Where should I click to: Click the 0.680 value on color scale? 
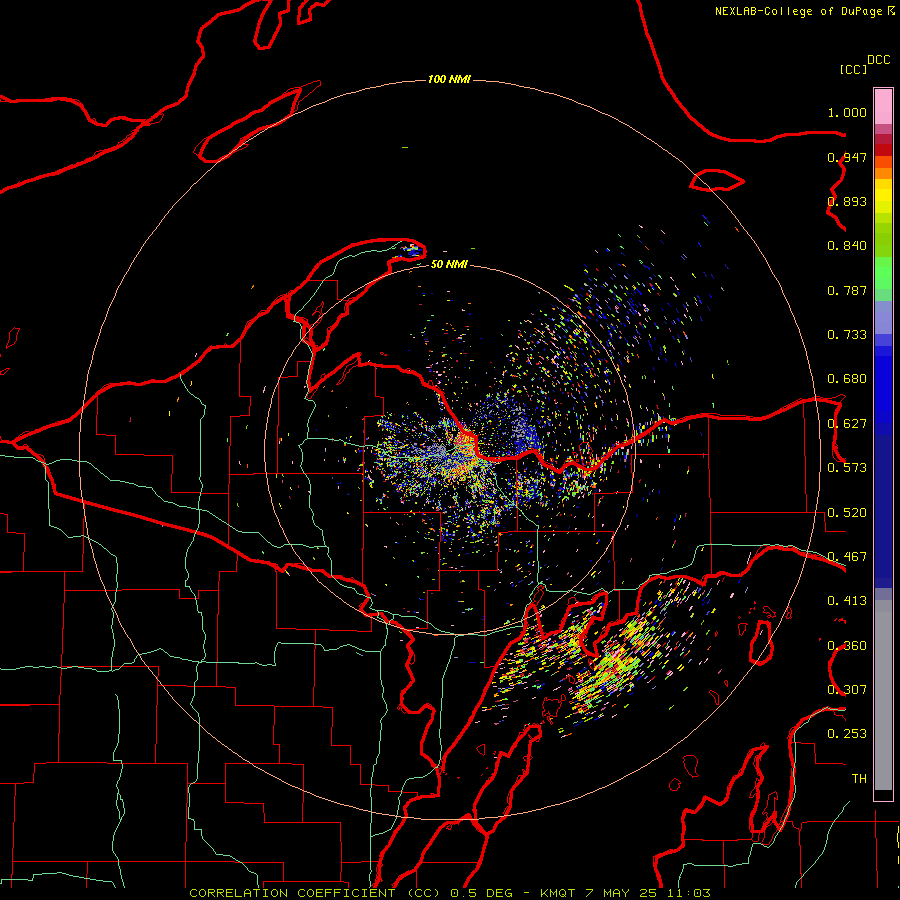tap(847, 379)
